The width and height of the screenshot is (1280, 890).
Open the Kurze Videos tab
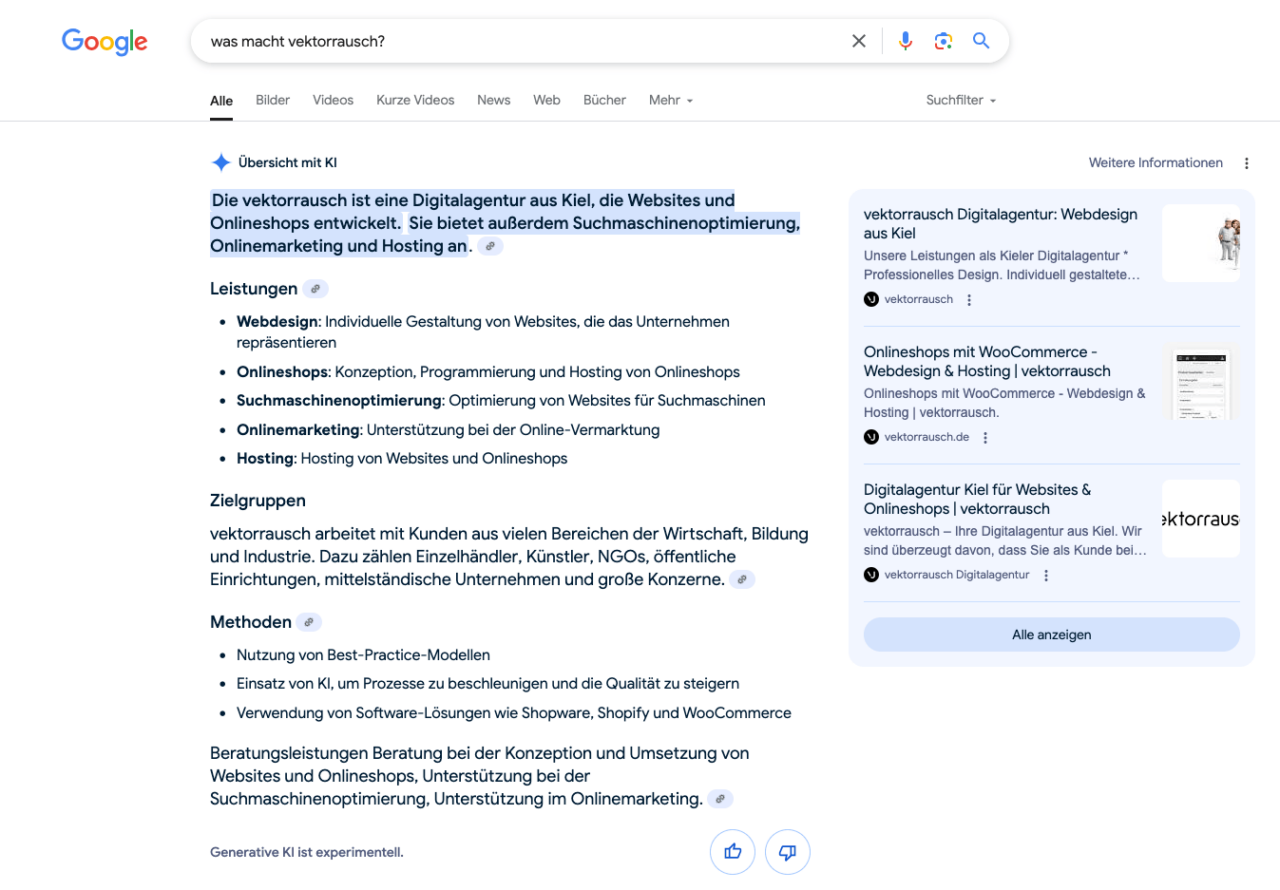click(x=415, y=100)
